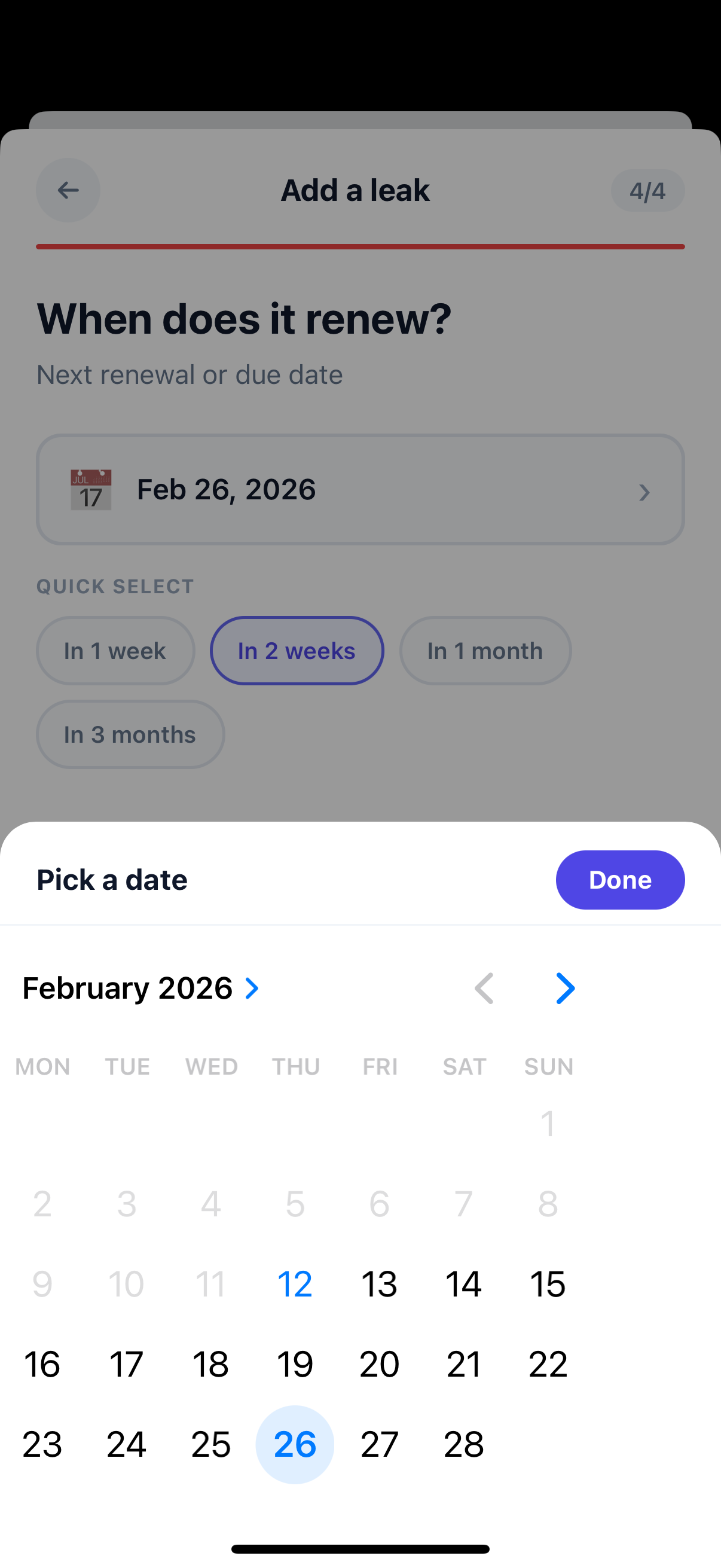Image resolution: width=721 pixels, height=1568 pixels.
Task: Pick today's date 12
Action: click(x=295, y=1284)
